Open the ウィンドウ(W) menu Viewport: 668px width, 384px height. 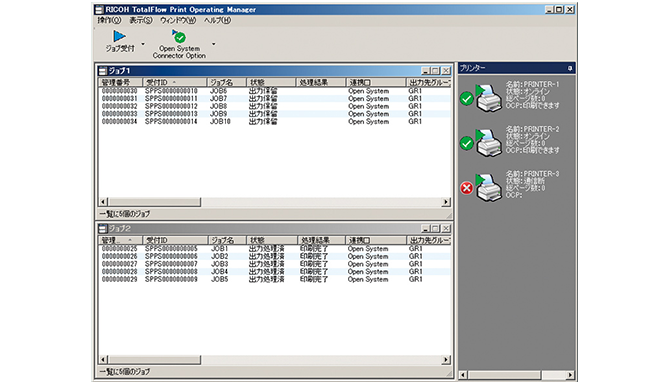(178, 20)
